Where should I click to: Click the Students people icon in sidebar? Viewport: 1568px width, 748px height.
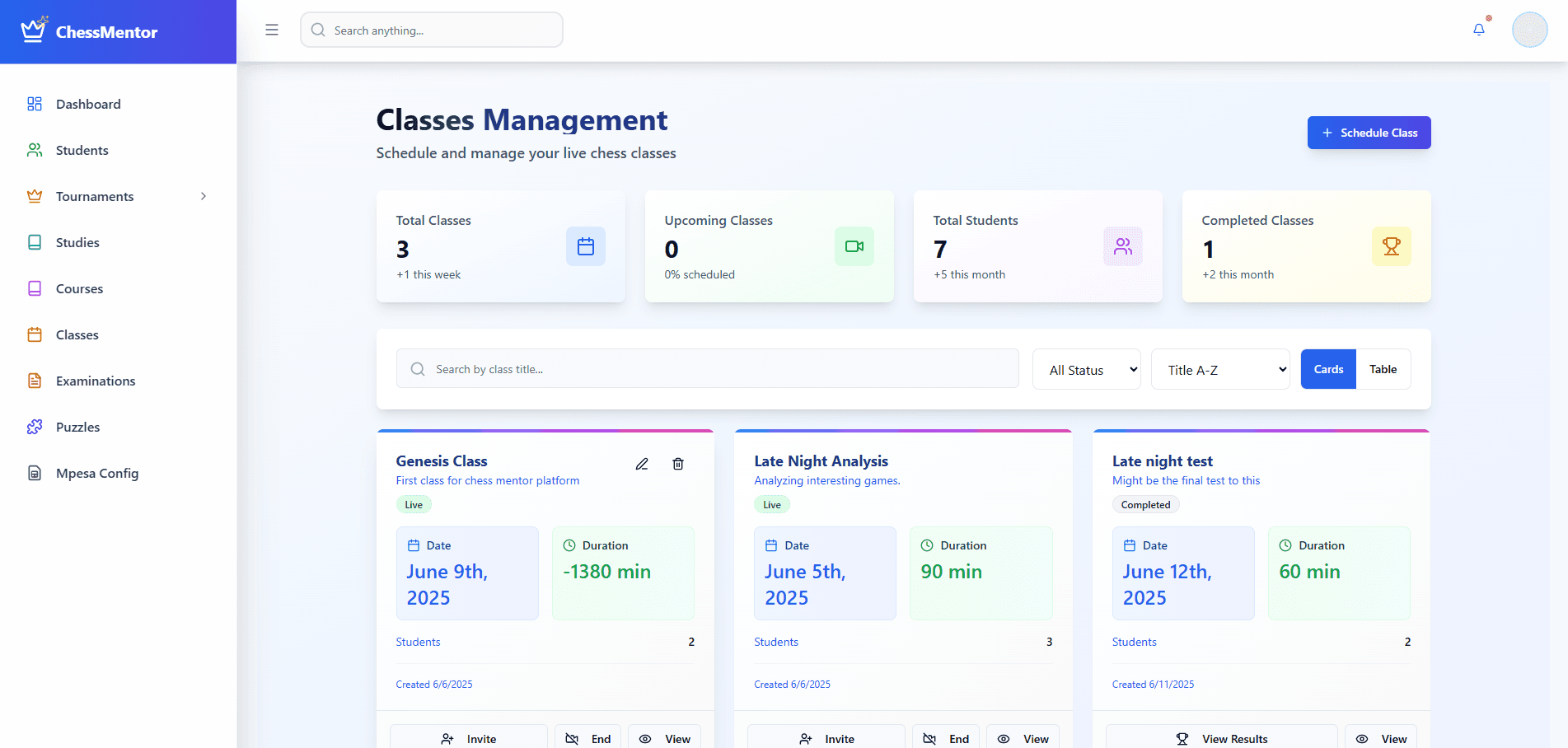click(x=35, y=150)
